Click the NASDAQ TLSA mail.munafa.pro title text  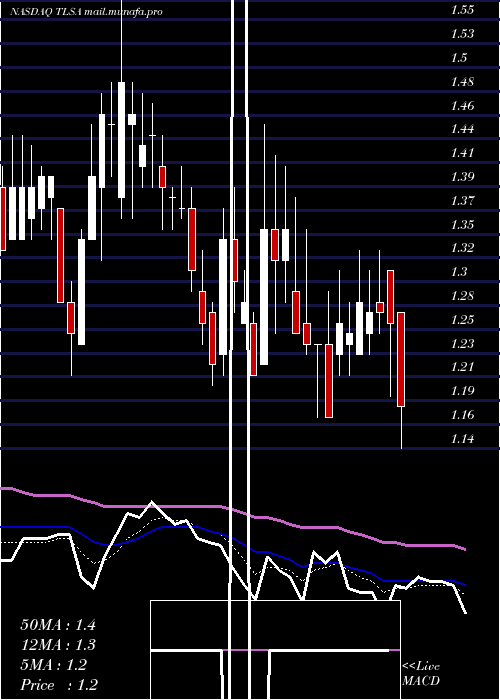(x=86, y=12)
